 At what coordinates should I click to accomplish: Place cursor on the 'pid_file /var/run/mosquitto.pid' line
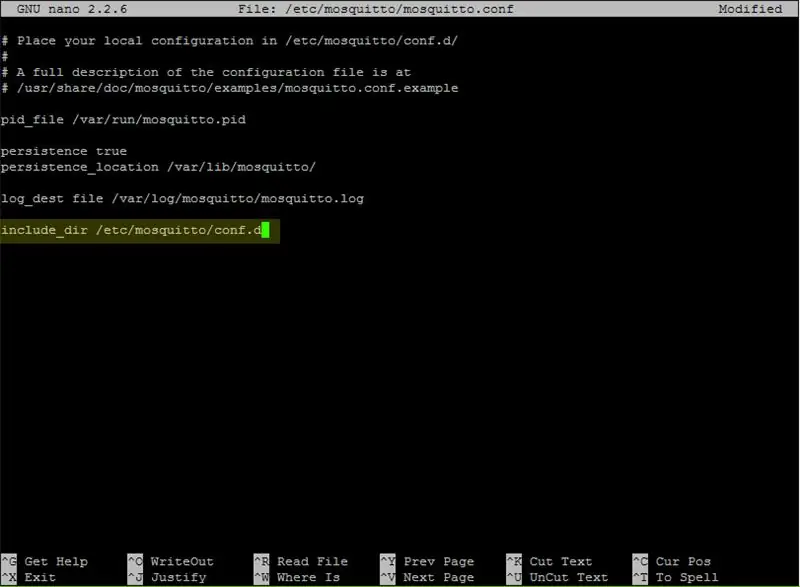[123, 120]
